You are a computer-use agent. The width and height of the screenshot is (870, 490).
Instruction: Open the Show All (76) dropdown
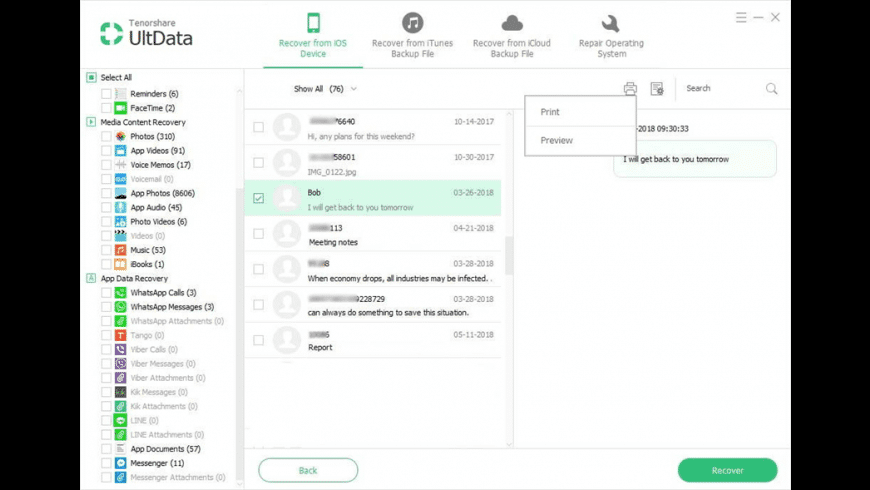coord(325,89)
